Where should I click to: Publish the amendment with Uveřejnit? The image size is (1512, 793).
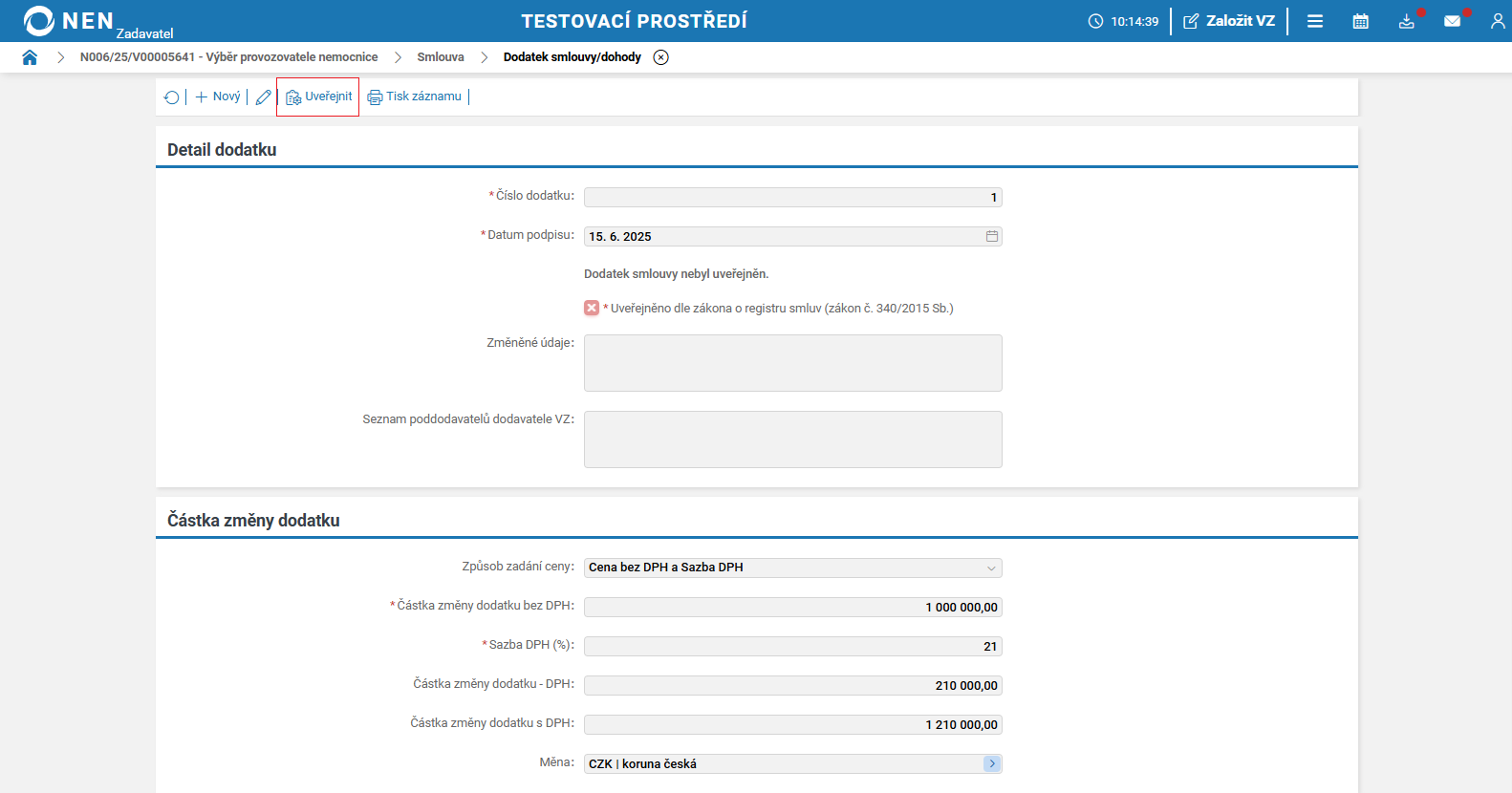click(x=318, y=96)
